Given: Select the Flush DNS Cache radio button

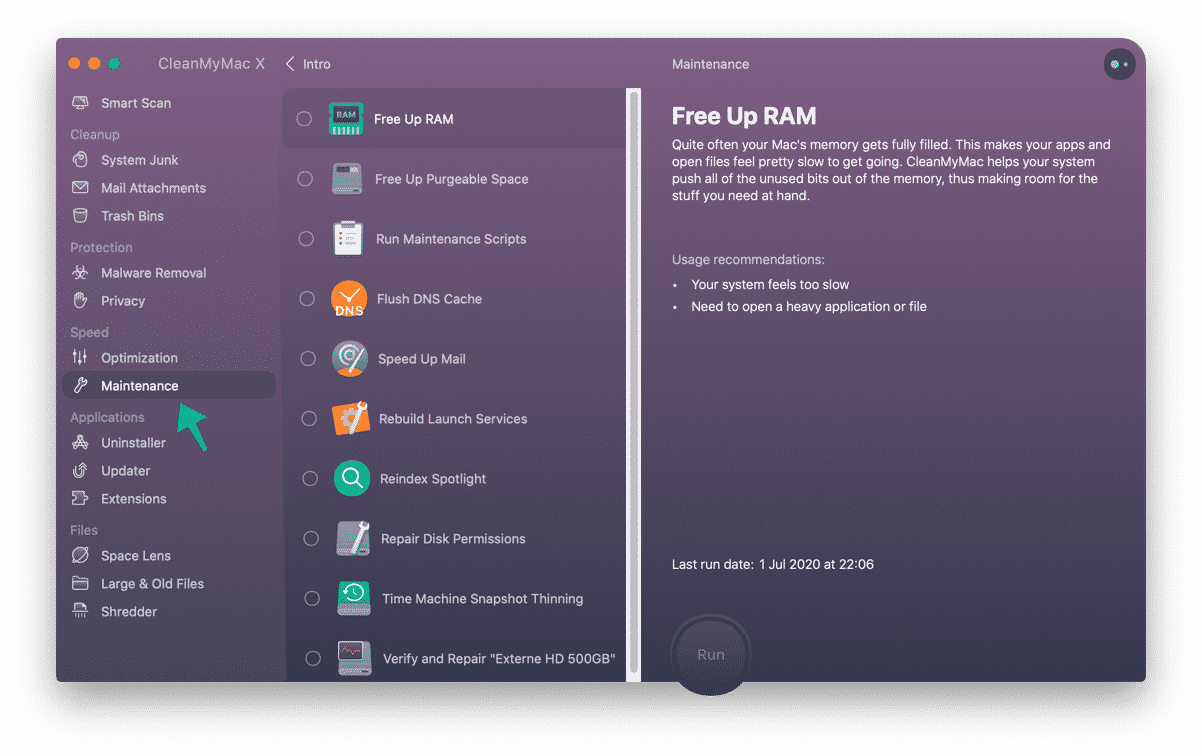Looking at the screenshot, I should [307, 299].
